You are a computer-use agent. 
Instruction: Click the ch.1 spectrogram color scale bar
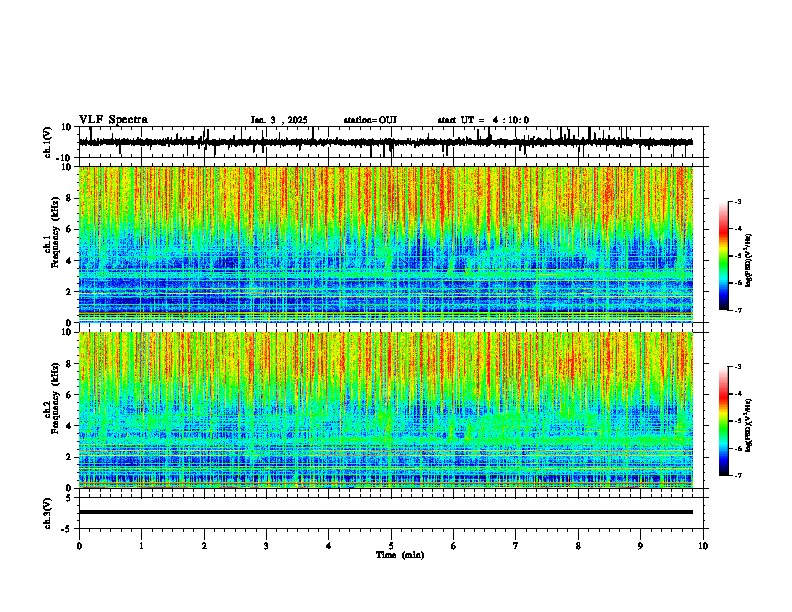tap(724, 256)
